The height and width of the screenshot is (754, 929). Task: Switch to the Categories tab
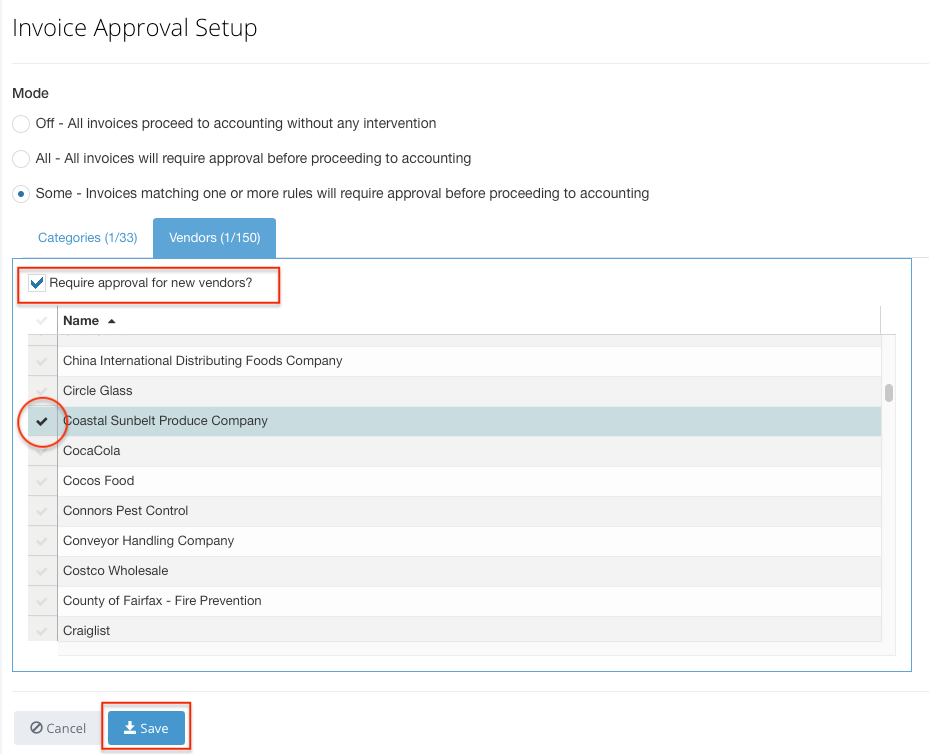[x=88, y=237]
